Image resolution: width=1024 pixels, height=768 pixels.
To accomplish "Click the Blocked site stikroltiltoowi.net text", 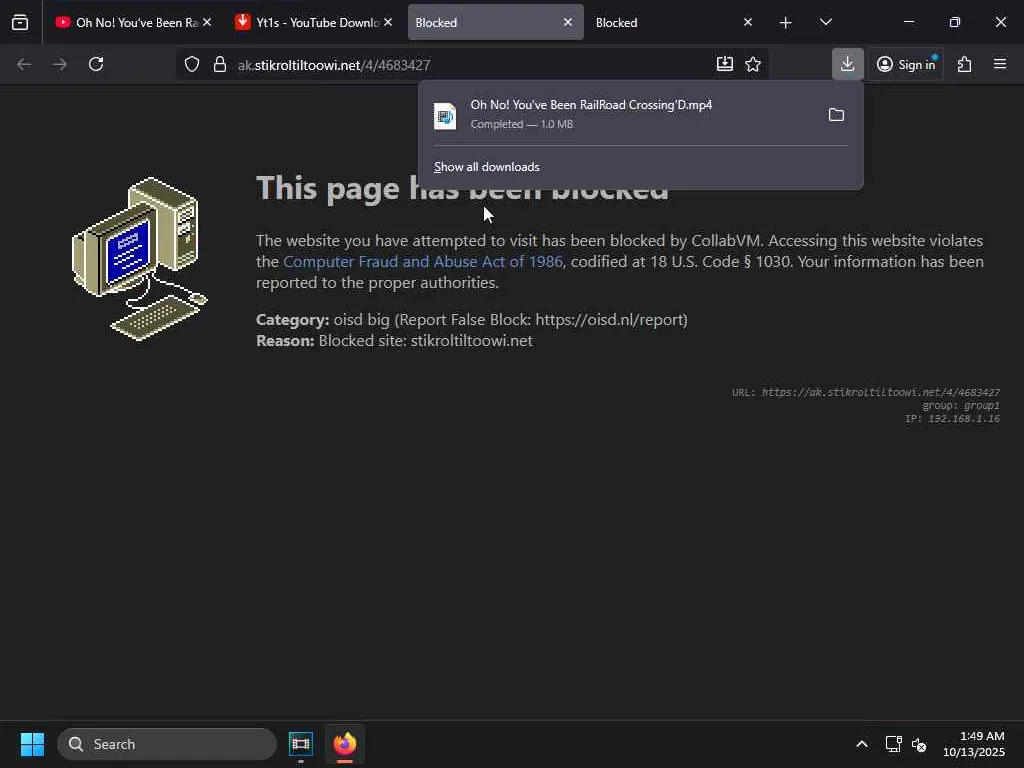I will coord(425,341).
